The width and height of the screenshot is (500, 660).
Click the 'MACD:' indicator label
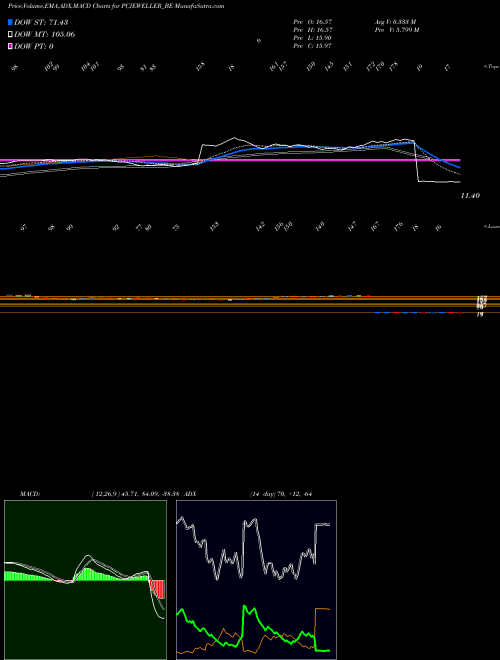[30, 494]
